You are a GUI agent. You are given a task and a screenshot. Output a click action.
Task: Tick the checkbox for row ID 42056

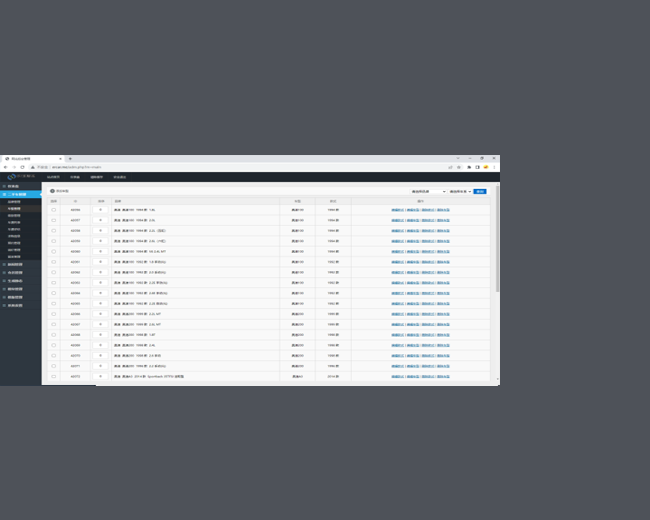pyautogui.click(x=54, y=210)
